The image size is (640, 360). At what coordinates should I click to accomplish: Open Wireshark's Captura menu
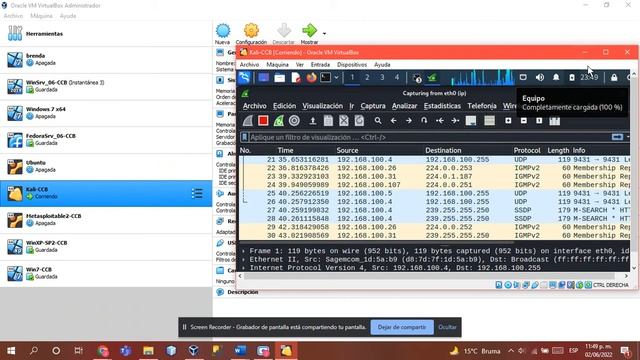[x=373, y=106]
